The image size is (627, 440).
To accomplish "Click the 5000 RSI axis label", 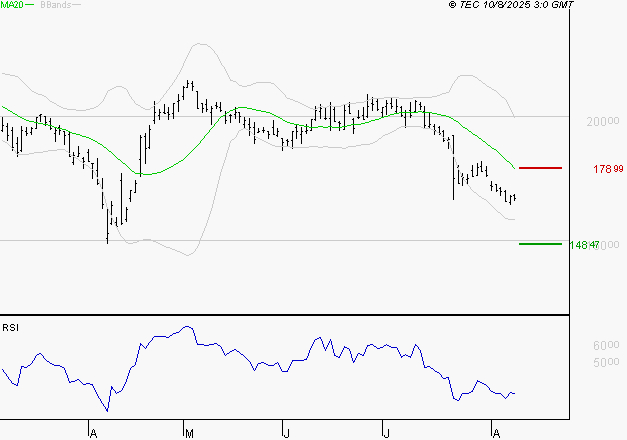I will coord(606,362).
